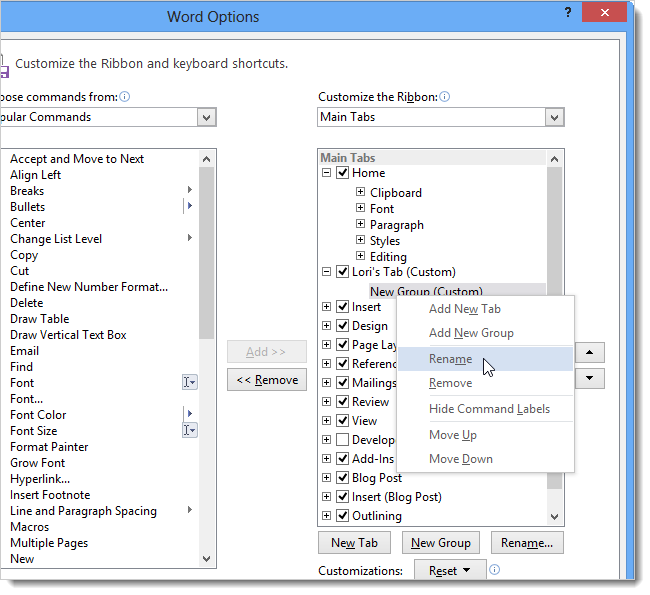Click the Line and Paragraph Spacing arrow

click(190, 510)
